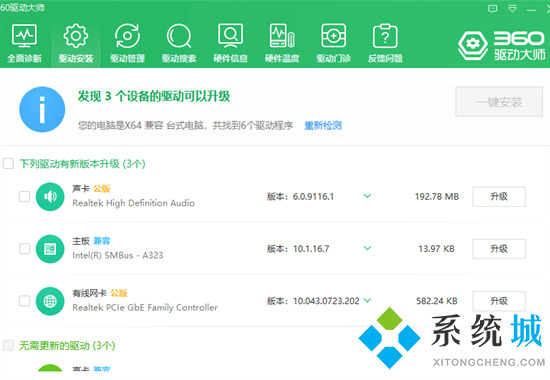
Task: Click the 下列驱动有新版本升级 (3个) header text
Action: (82, 164)
